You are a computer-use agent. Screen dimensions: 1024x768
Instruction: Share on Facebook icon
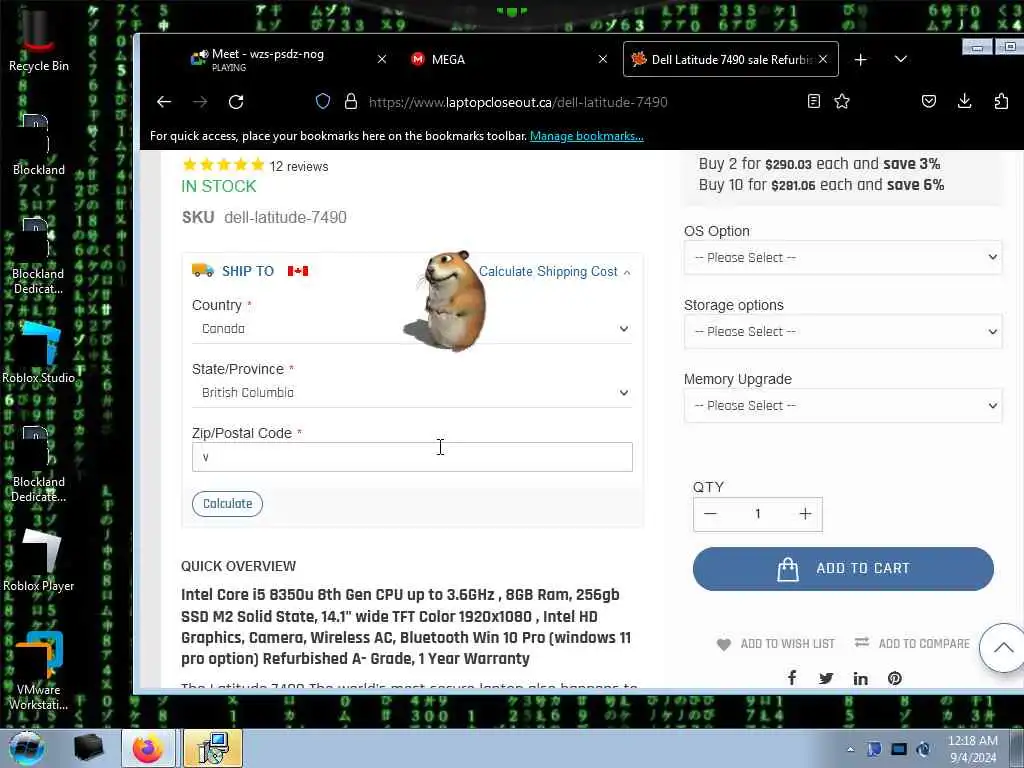(x=792, y=678)
